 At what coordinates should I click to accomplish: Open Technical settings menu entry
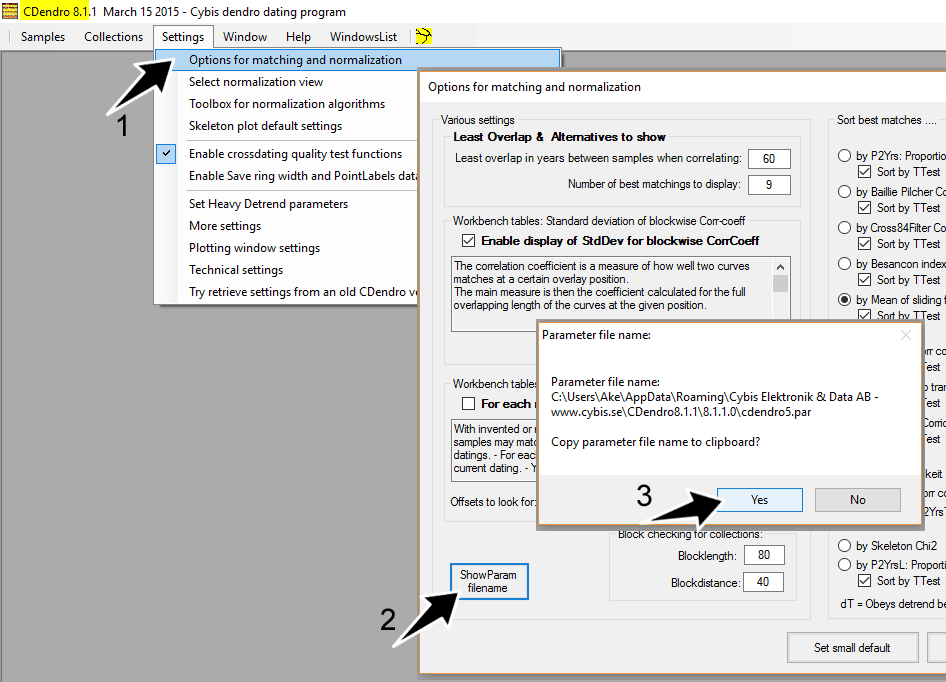coord(286,270)
